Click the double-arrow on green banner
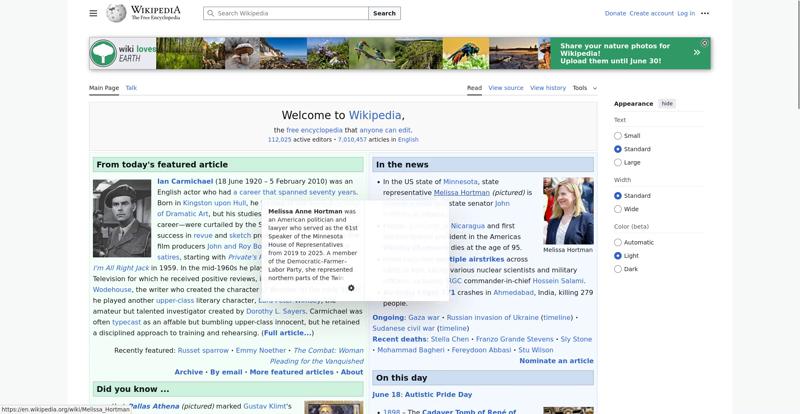800x414 pixels. pyautogui.click(x=696, y=52)
